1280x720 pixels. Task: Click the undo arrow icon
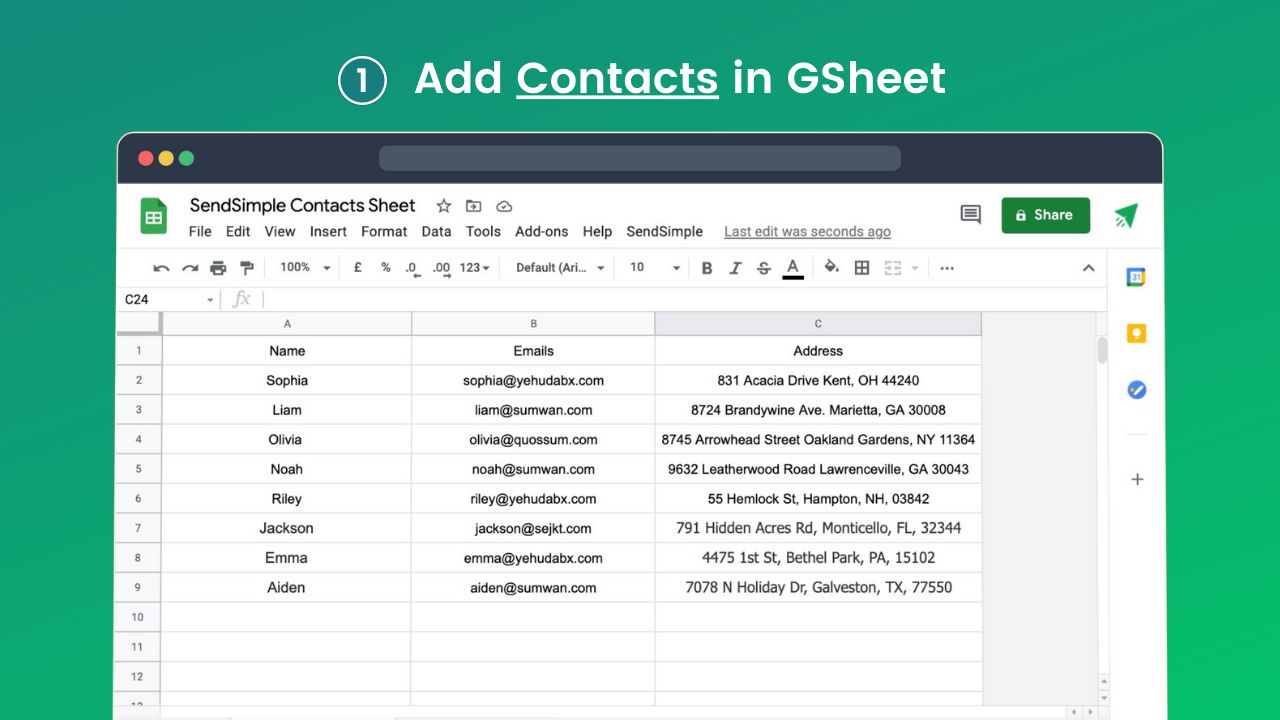click(x=161, y=268)
